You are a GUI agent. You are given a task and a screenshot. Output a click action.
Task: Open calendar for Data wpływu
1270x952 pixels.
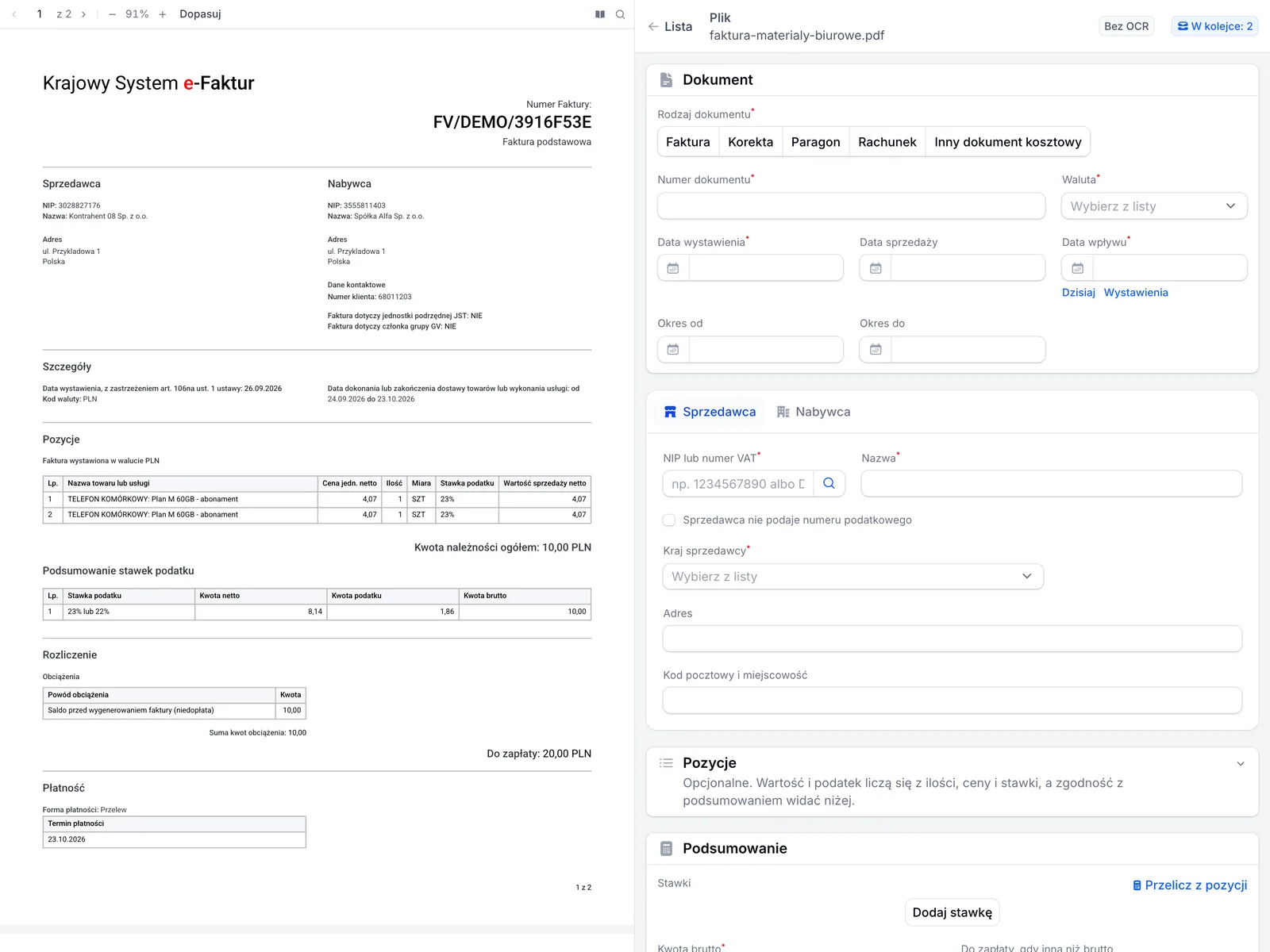(x=1078, y=268)
